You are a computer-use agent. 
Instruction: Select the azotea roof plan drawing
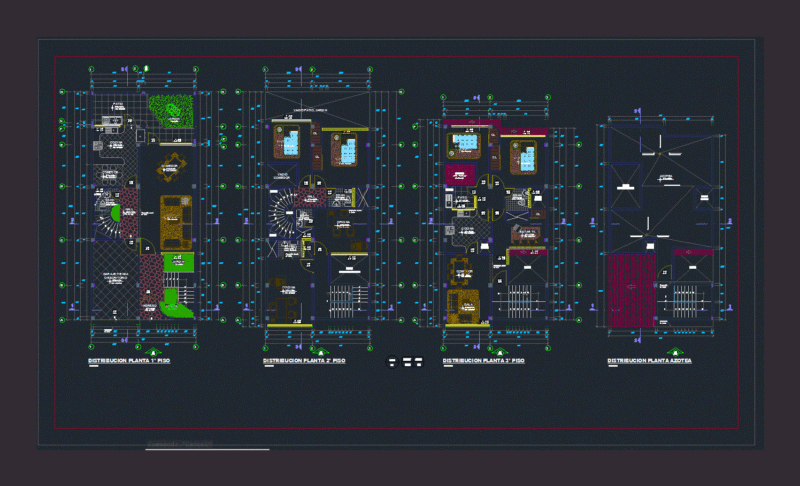coord(661,225)
